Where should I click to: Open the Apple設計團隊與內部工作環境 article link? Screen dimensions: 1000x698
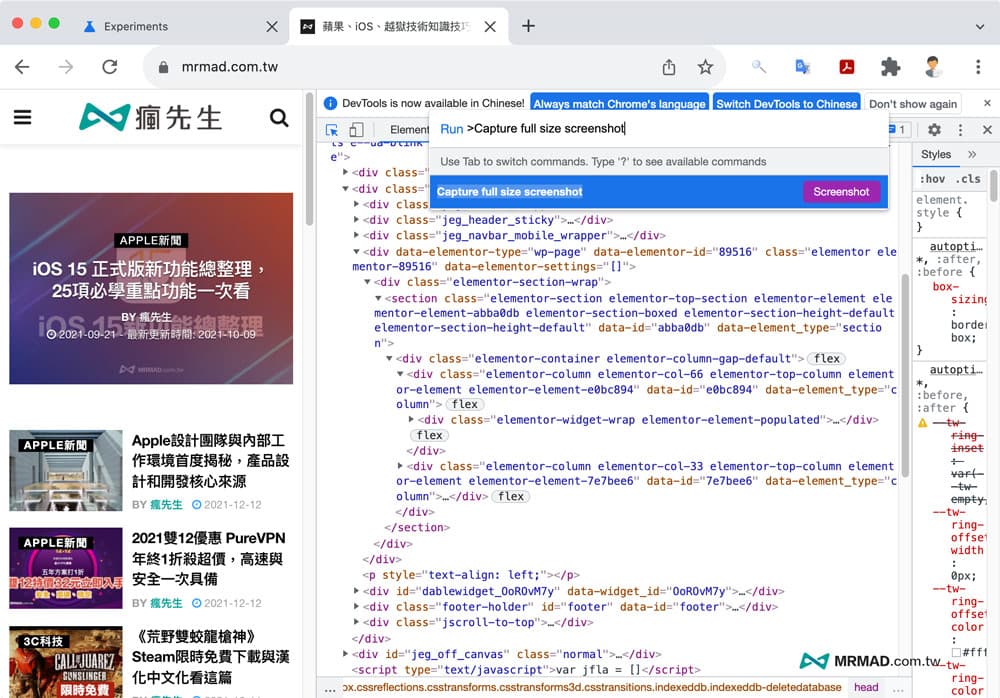[x=210, y=461]
